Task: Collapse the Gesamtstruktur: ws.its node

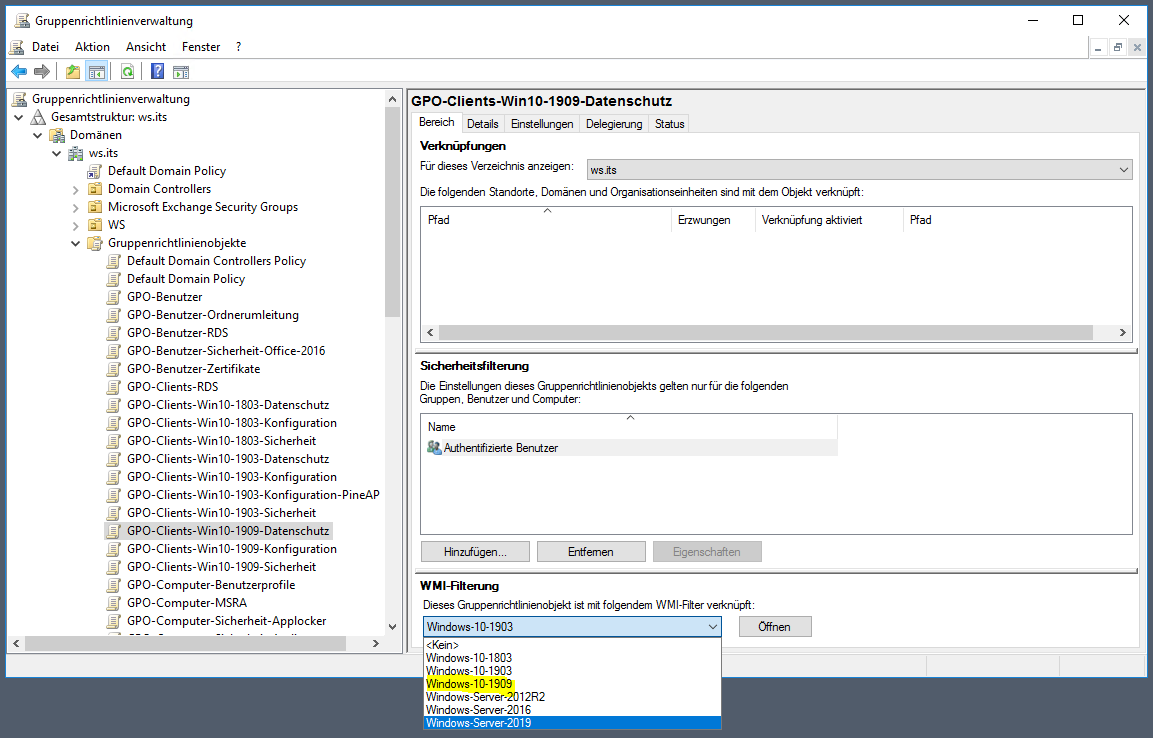Action: pyautogui.click(x=19, y=118)
